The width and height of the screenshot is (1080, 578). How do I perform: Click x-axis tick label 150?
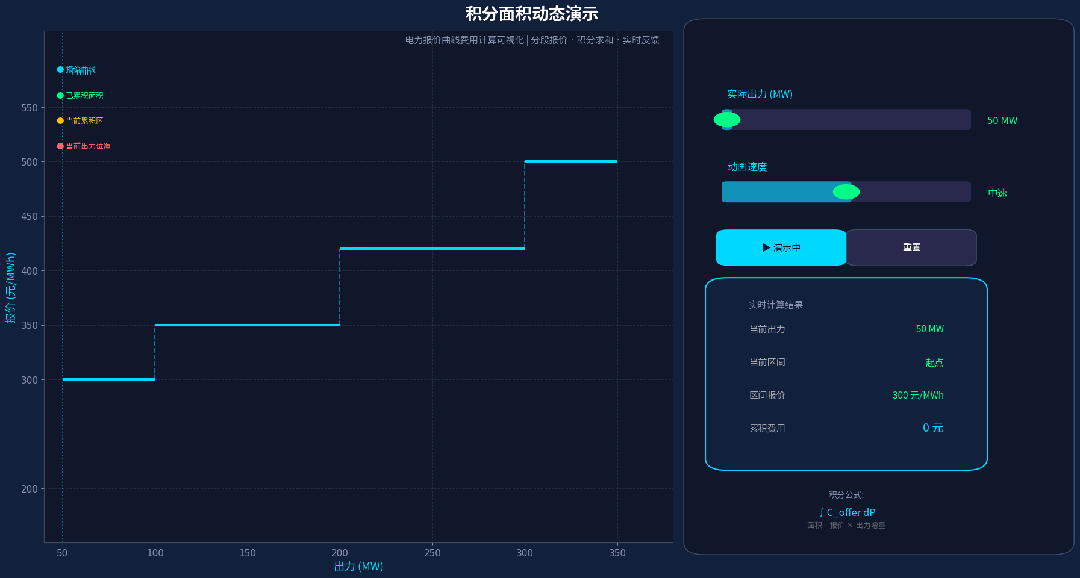click(247, 553)
